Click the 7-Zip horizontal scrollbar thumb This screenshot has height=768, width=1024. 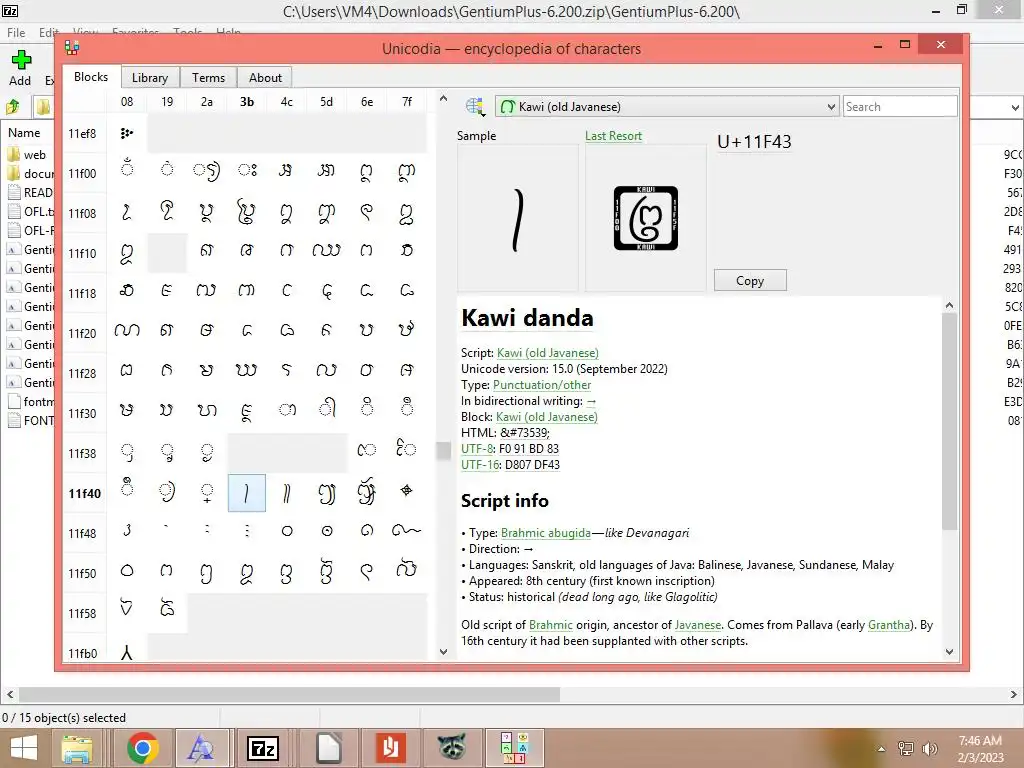click(x=289, y=694)
